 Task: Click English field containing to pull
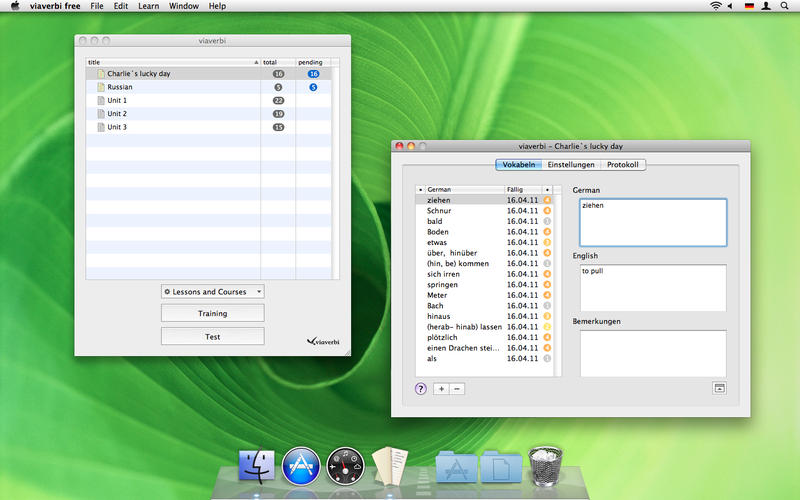pyautogui.click(x=653, y=288)
